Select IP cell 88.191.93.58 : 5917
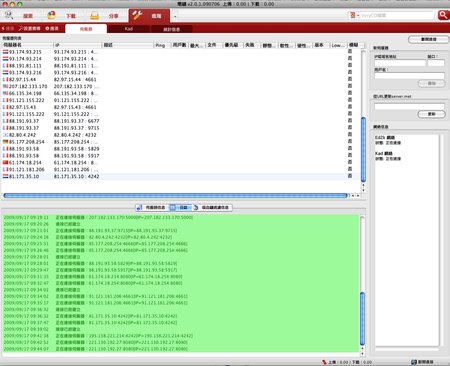The height and width of the screenshot is (366, 450). pyautogui.click(x=77, y=156)
